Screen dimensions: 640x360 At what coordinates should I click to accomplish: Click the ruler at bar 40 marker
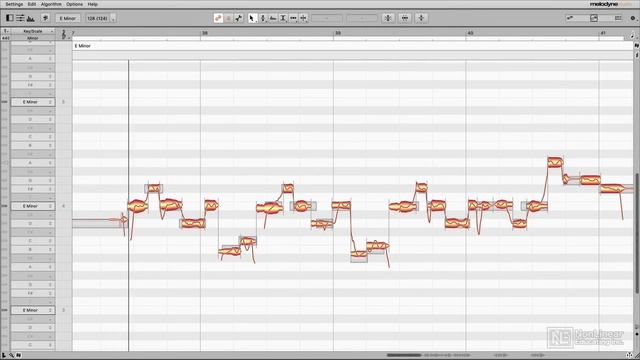pyautogui.click(x=469, y=33)
